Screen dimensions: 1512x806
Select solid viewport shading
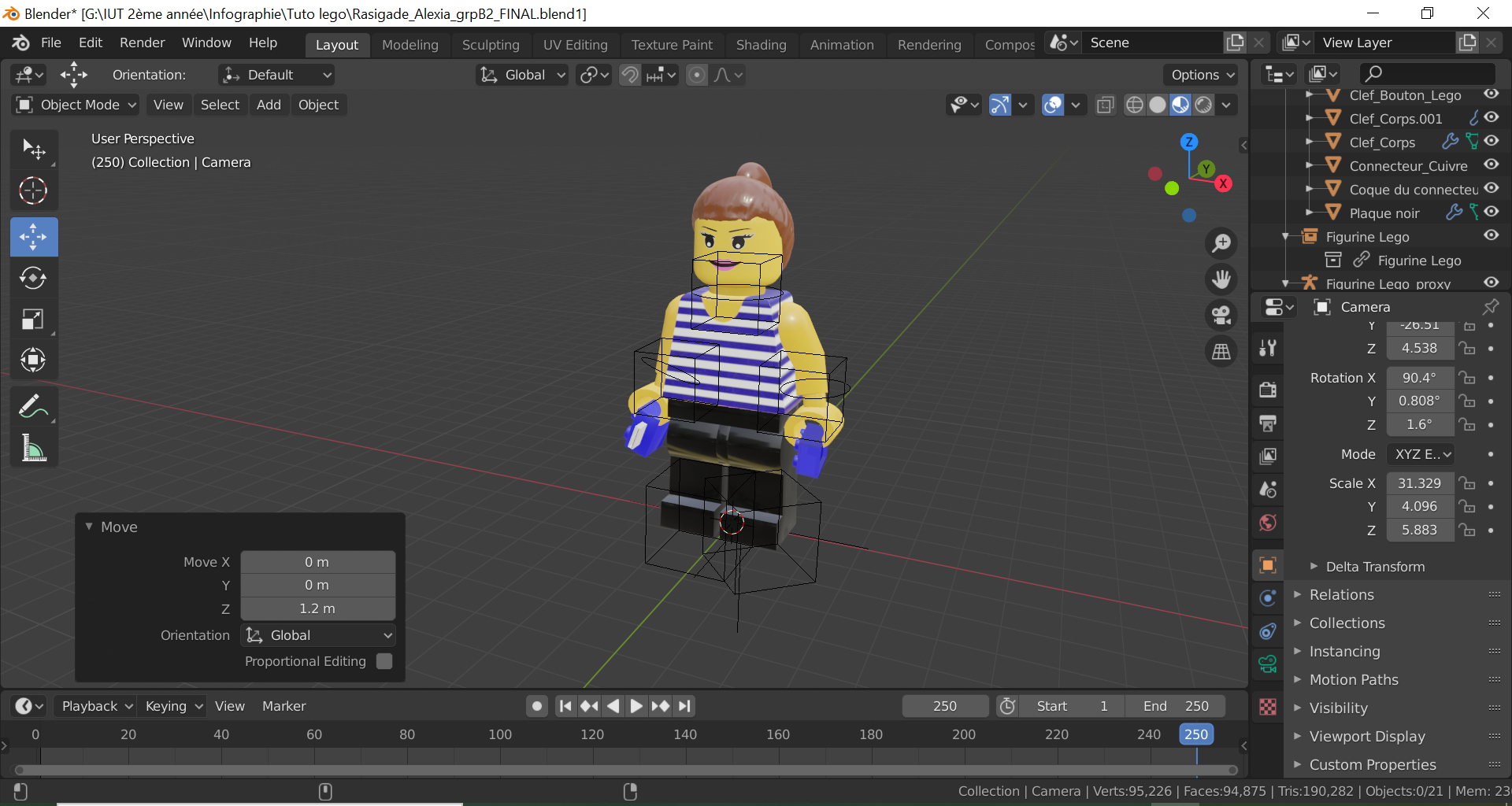[x=1158, y=105]
